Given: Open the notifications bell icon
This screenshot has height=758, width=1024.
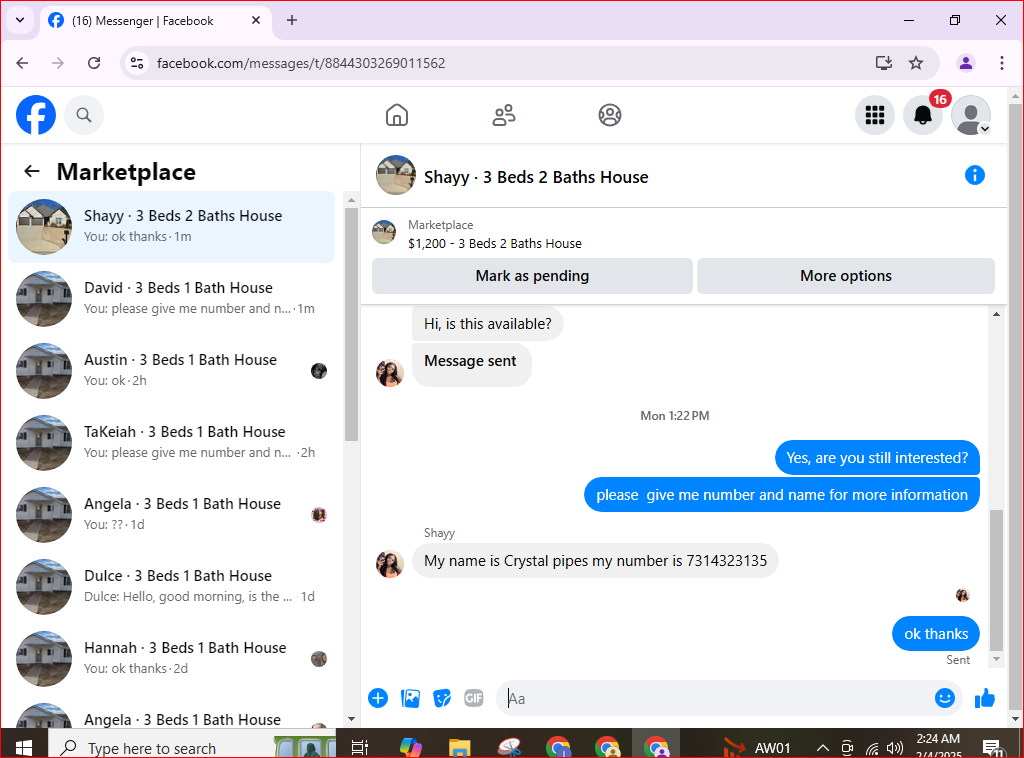Looking at the screenshot, I should tap(923, 115).
